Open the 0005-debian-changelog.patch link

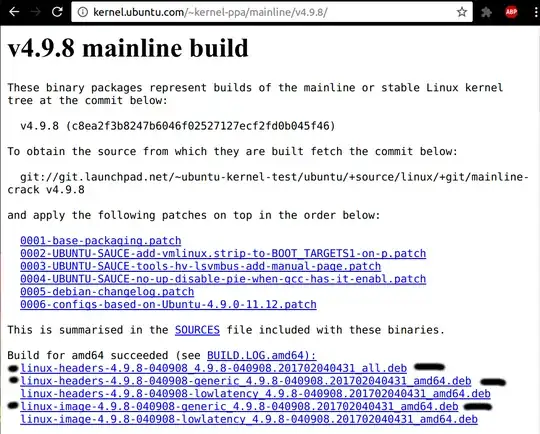click(x=107, y=291)
